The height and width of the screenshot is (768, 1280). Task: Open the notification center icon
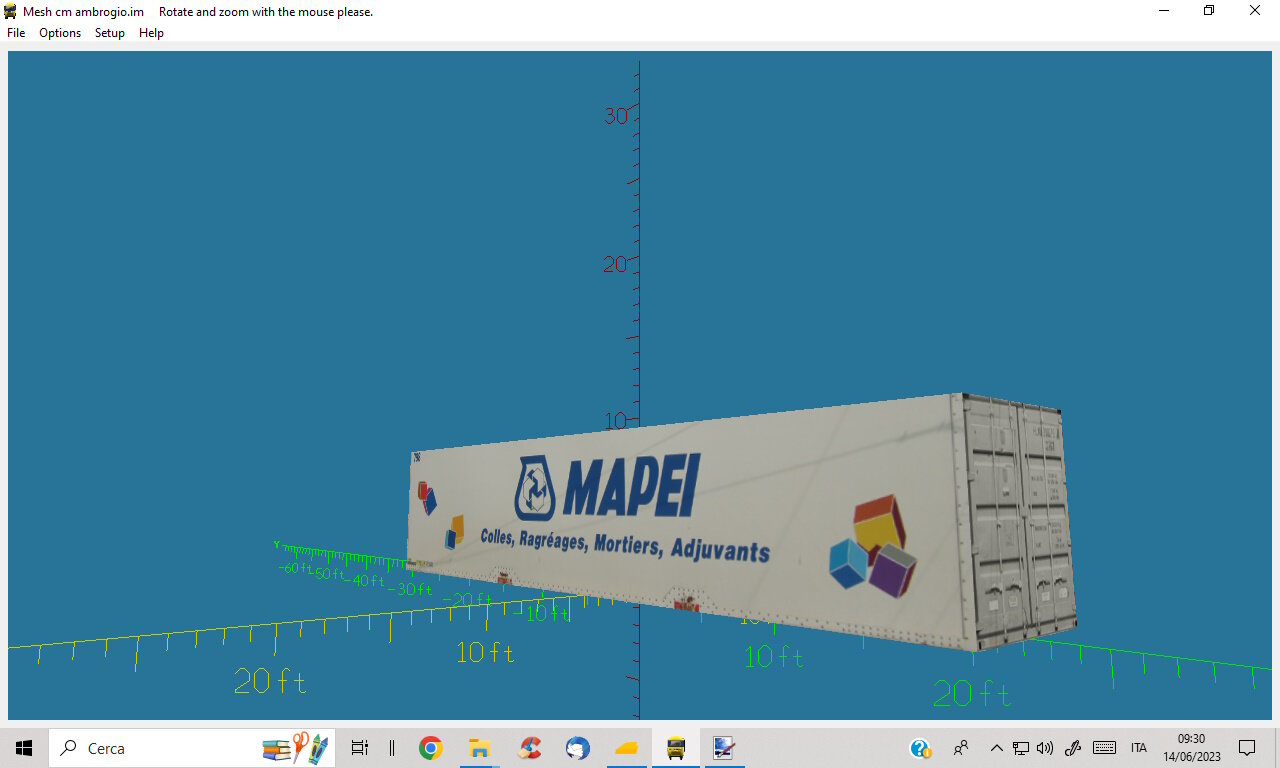1247,748
